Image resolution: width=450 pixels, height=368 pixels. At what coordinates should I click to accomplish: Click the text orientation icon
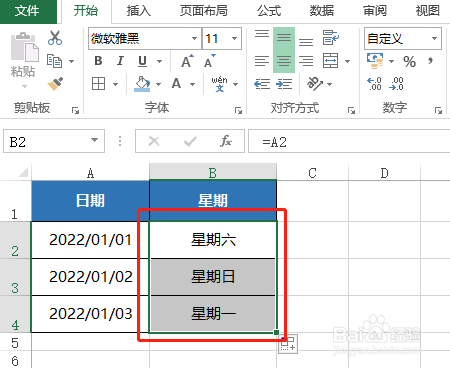[x=315, y=83]
